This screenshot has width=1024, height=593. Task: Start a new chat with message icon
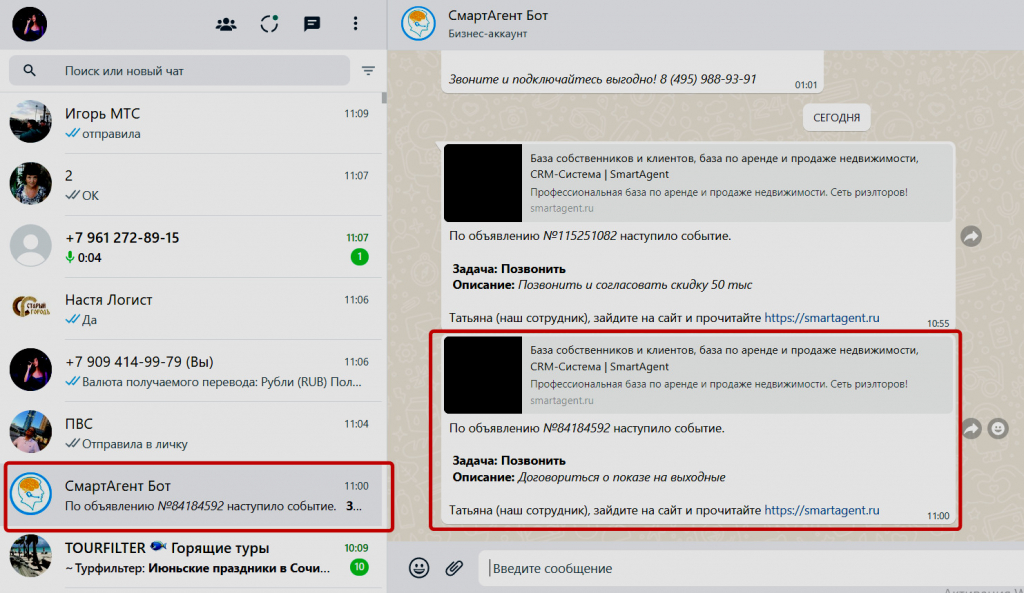[312, 24]
